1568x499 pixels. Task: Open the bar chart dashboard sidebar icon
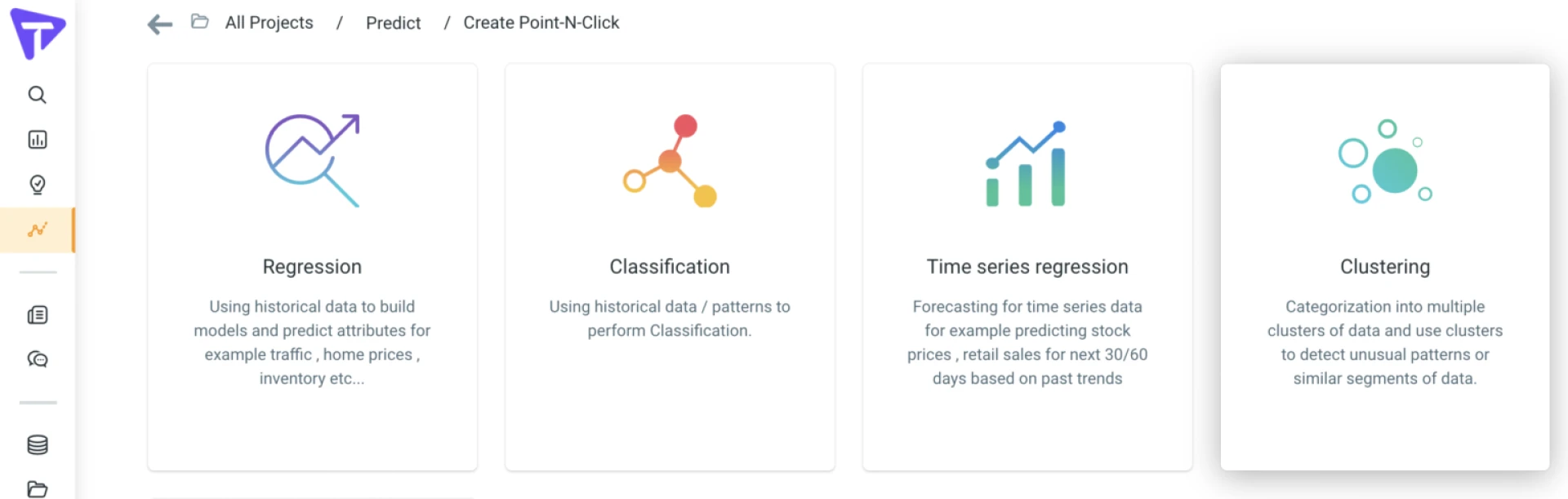[38, 140]
